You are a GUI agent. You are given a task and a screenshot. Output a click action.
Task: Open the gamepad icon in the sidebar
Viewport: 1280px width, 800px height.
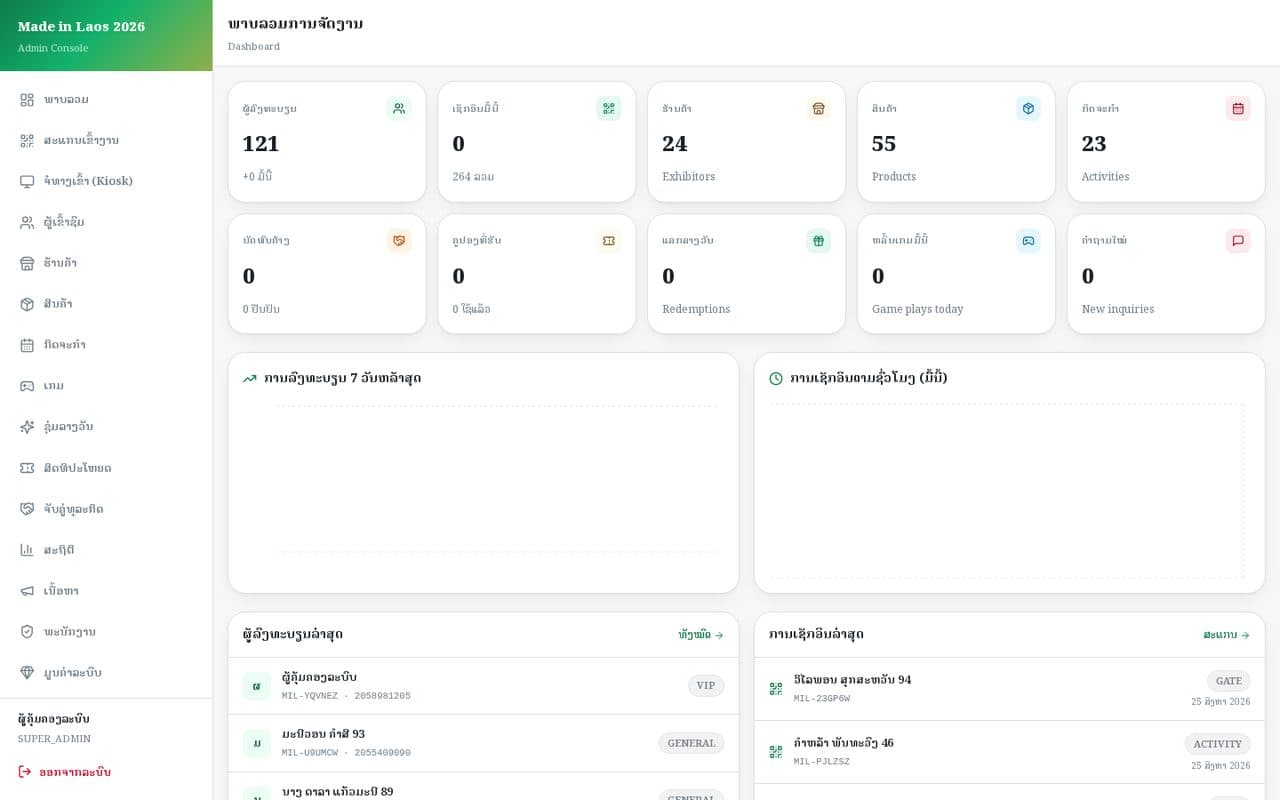pyautogui.click(x=27, y=386)
